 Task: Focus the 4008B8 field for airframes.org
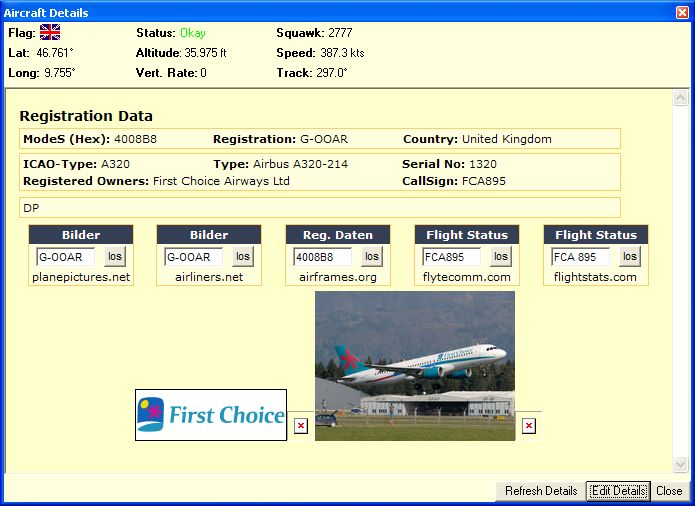(x=322, y=257)
